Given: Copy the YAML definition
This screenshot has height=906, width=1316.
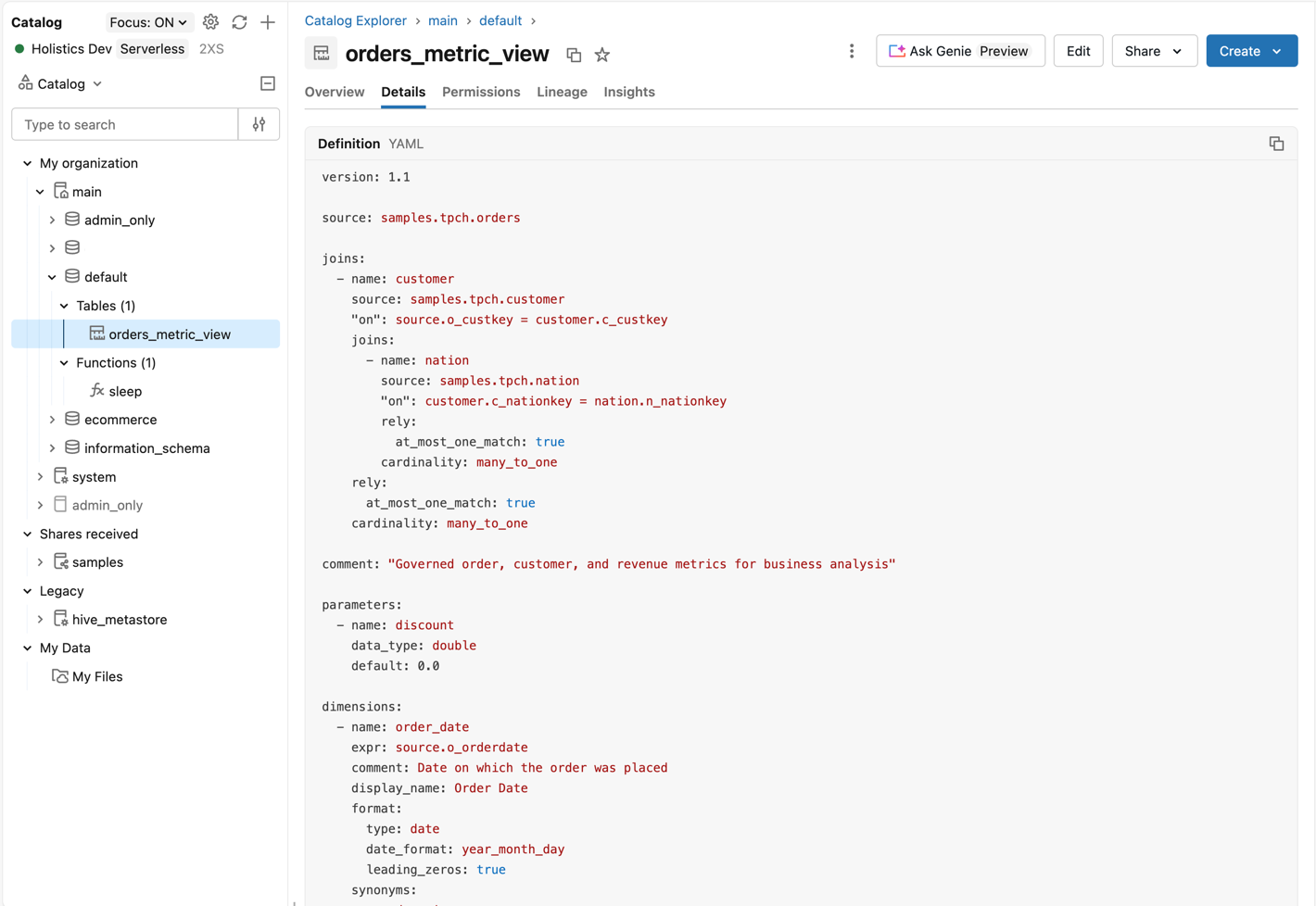Looking at the screenshot, I should [x=1276, y=144].
